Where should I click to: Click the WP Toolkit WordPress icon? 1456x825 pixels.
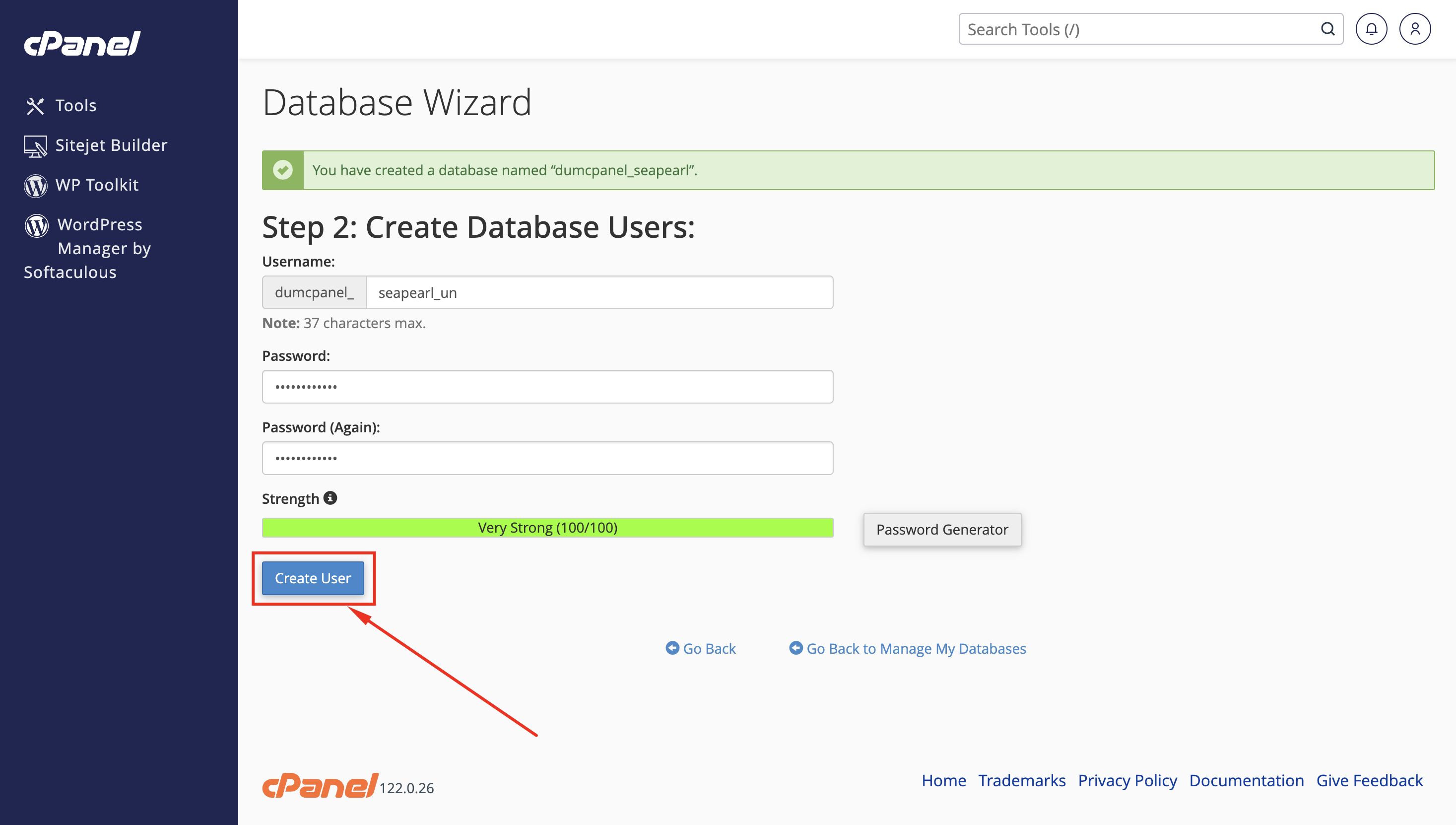[x=36, y=186]
